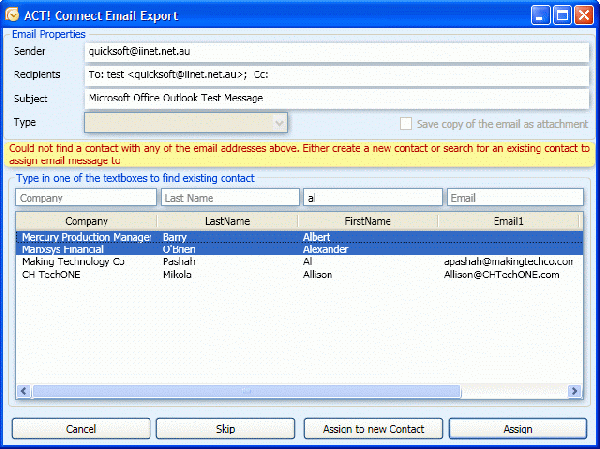Click Assign to new Contact button
This screenshot has width=600, height=449.
pyautogui.click(x=373, y=429)
